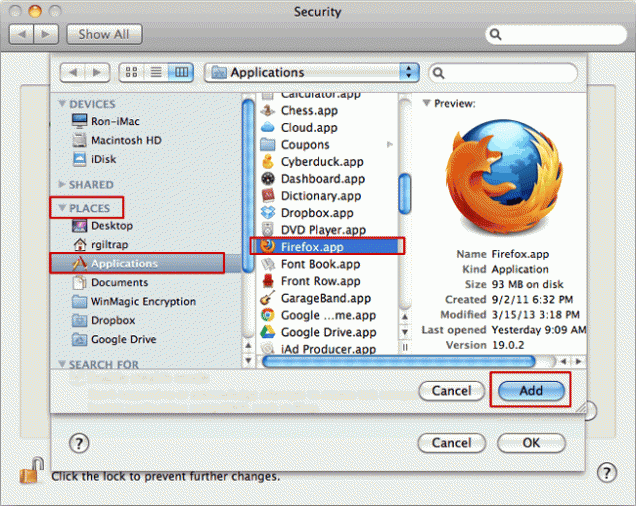The height and width of the screenshot is (506, 636).
Task: Select Dropbox.app in the file list
Action: [x=307, y=213]
